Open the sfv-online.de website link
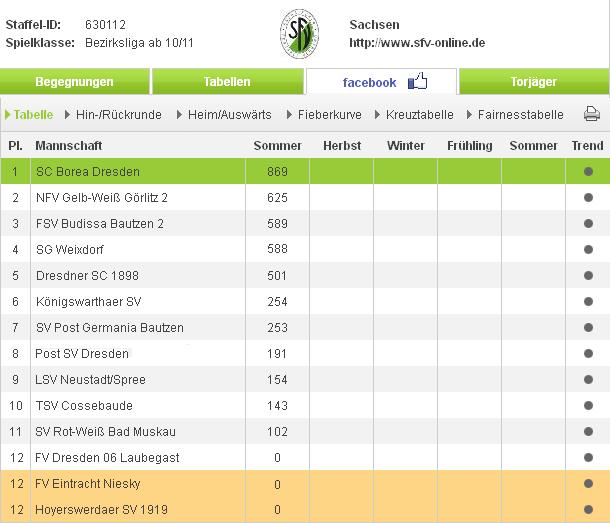Image resolution: width=610 pixels, height=523 pixels. pyautogui.click(x=417, y=43)
